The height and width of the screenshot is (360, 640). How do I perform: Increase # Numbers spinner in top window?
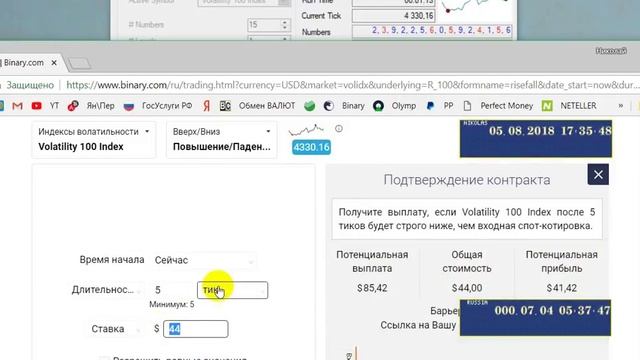285,22
